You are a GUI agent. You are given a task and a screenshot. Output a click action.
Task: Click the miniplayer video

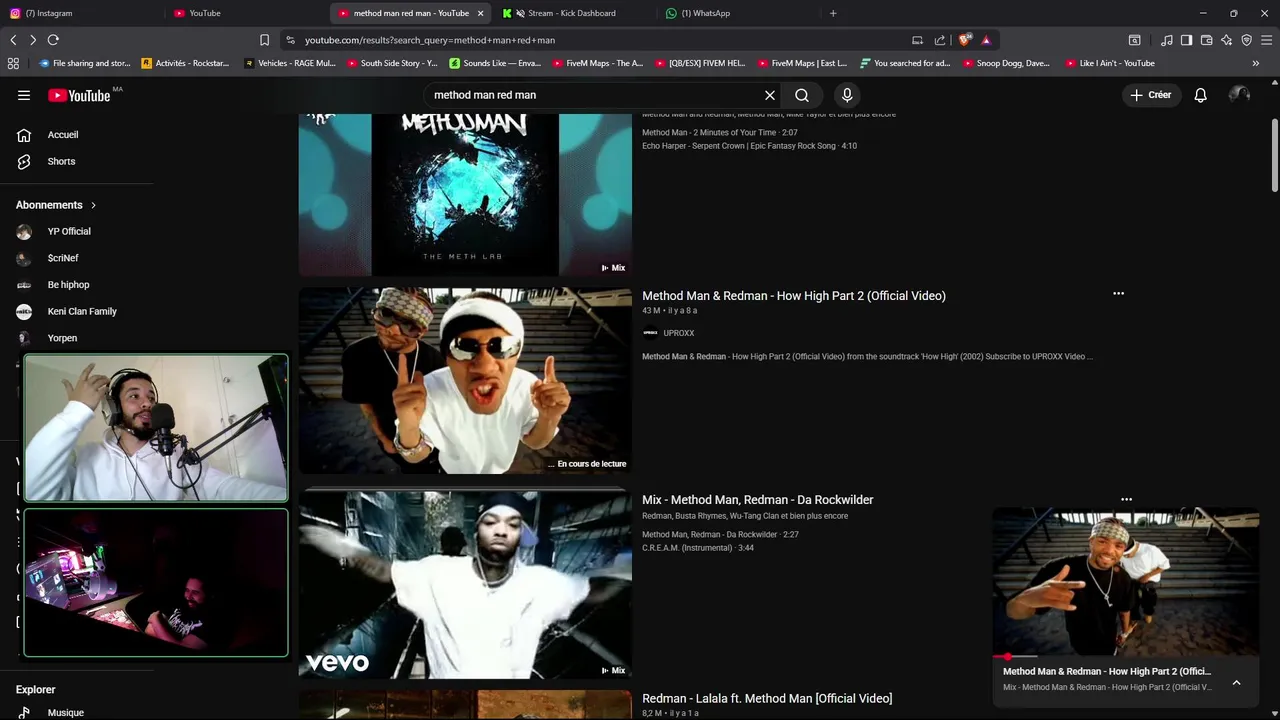point(1126,582)
